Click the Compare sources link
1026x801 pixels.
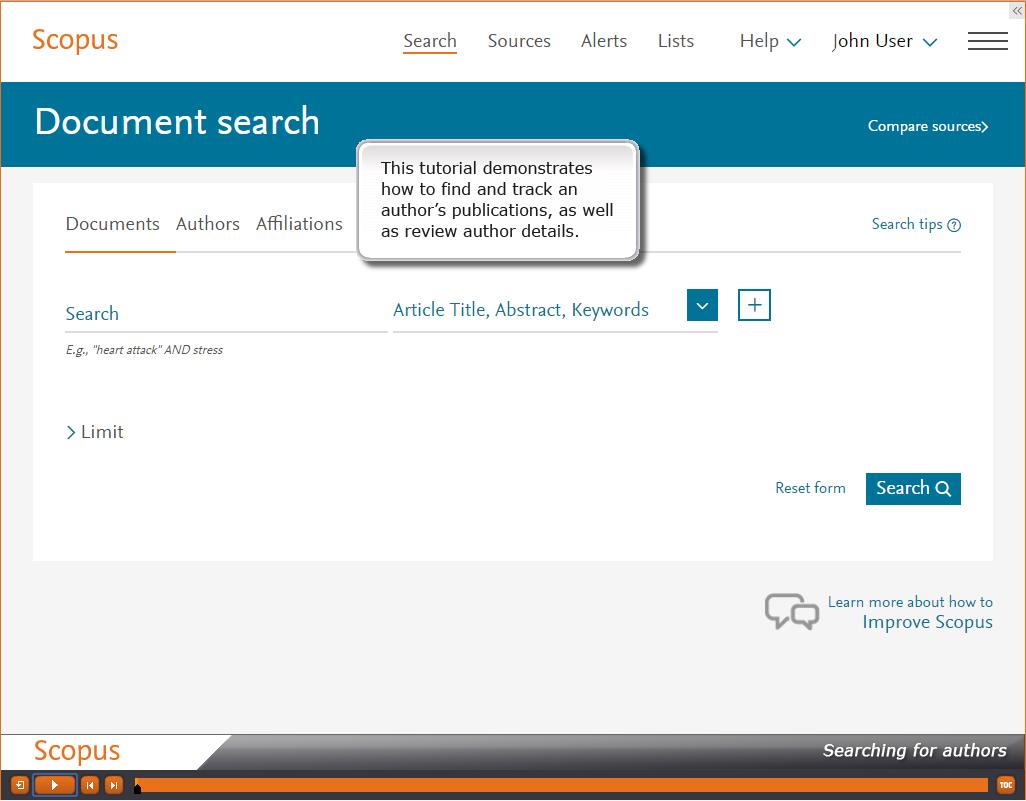click(x=928, y=126)
